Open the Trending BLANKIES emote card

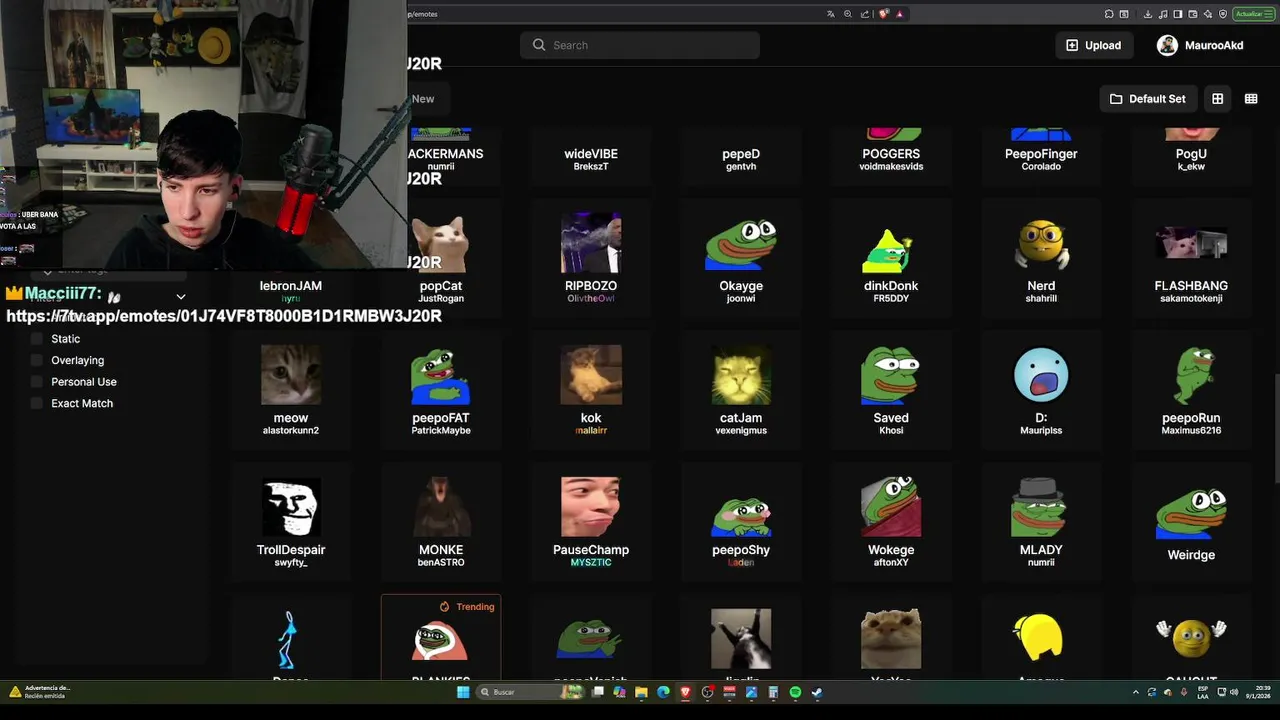[x=441, y=638]
